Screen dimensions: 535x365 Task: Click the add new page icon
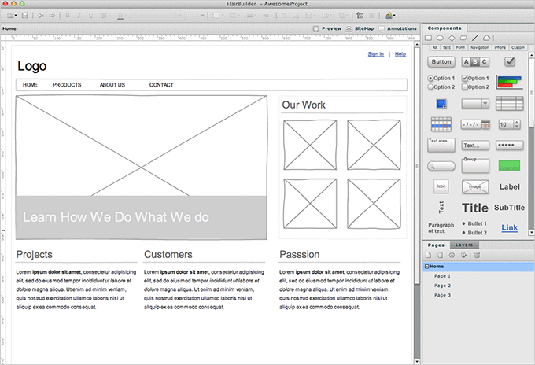click(x=429, y=255)
